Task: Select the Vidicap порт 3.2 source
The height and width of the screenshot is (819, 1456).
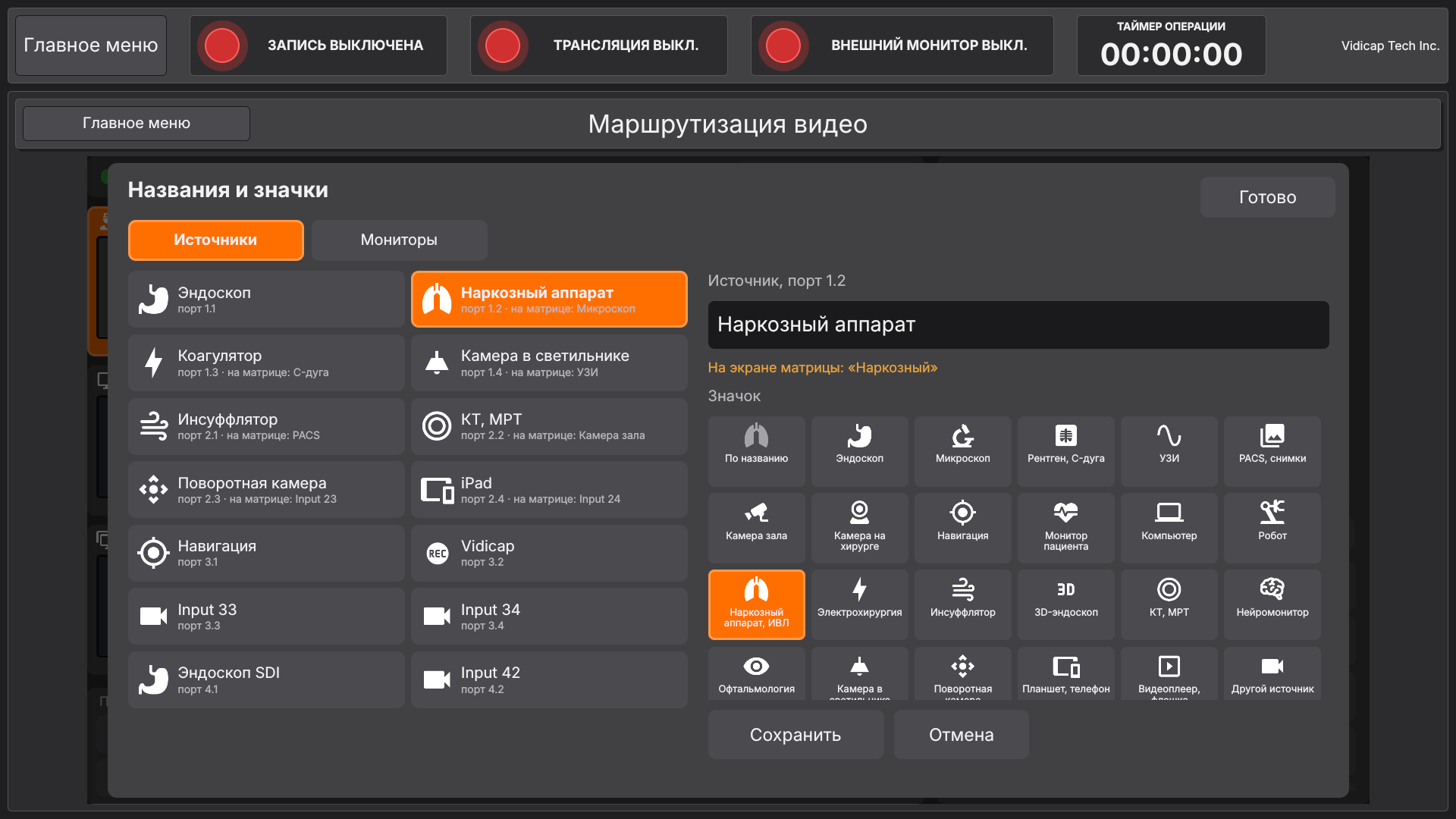Action: 549,553
